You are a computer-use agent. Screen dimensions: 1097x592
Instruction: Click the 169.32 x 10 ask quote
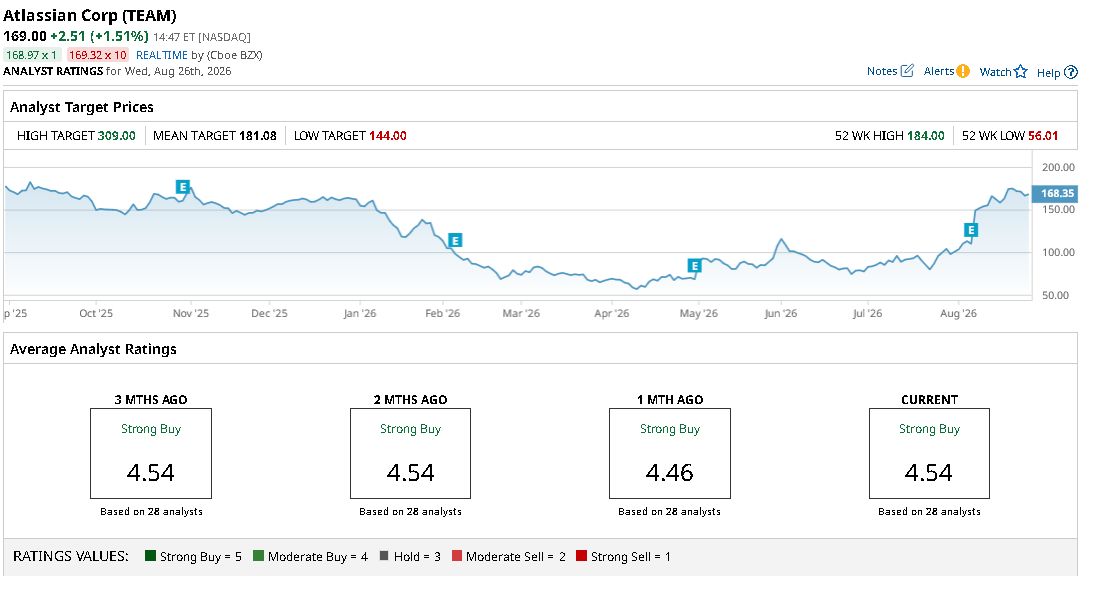click(x=97, y=55)
